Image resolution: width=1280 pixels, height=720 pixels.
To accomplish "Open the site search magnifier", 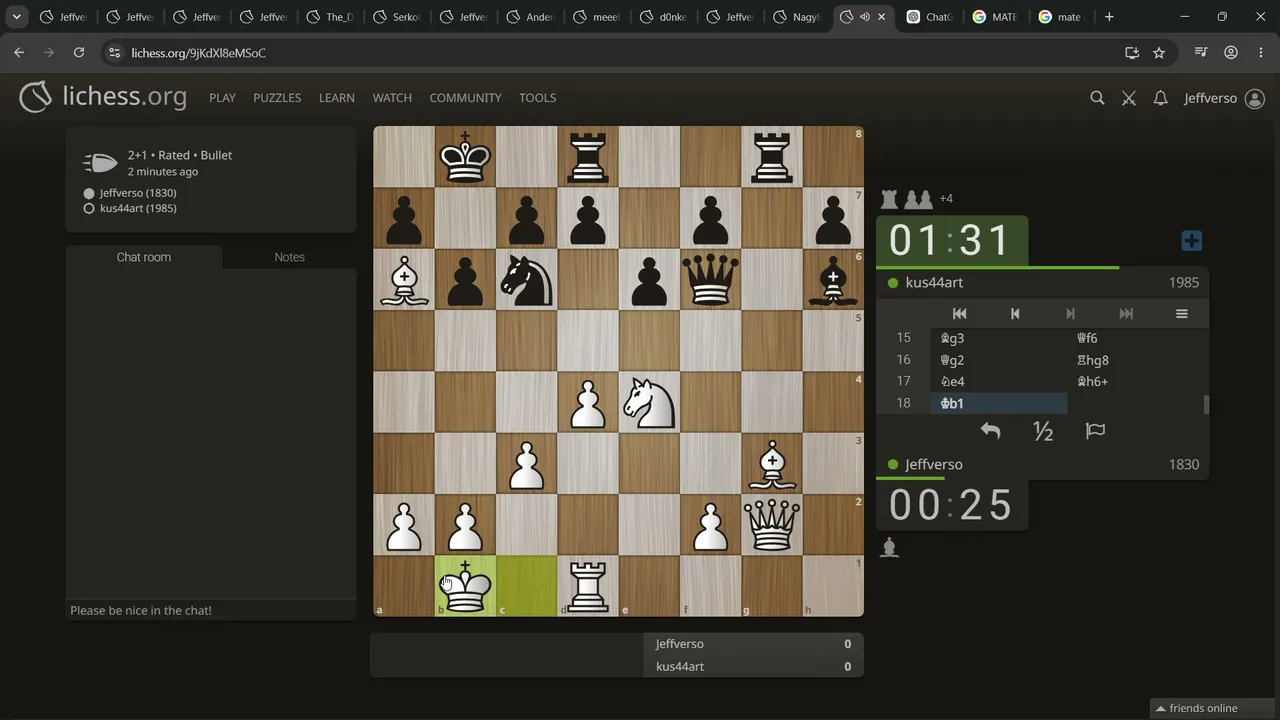I will pos(1097,98).
